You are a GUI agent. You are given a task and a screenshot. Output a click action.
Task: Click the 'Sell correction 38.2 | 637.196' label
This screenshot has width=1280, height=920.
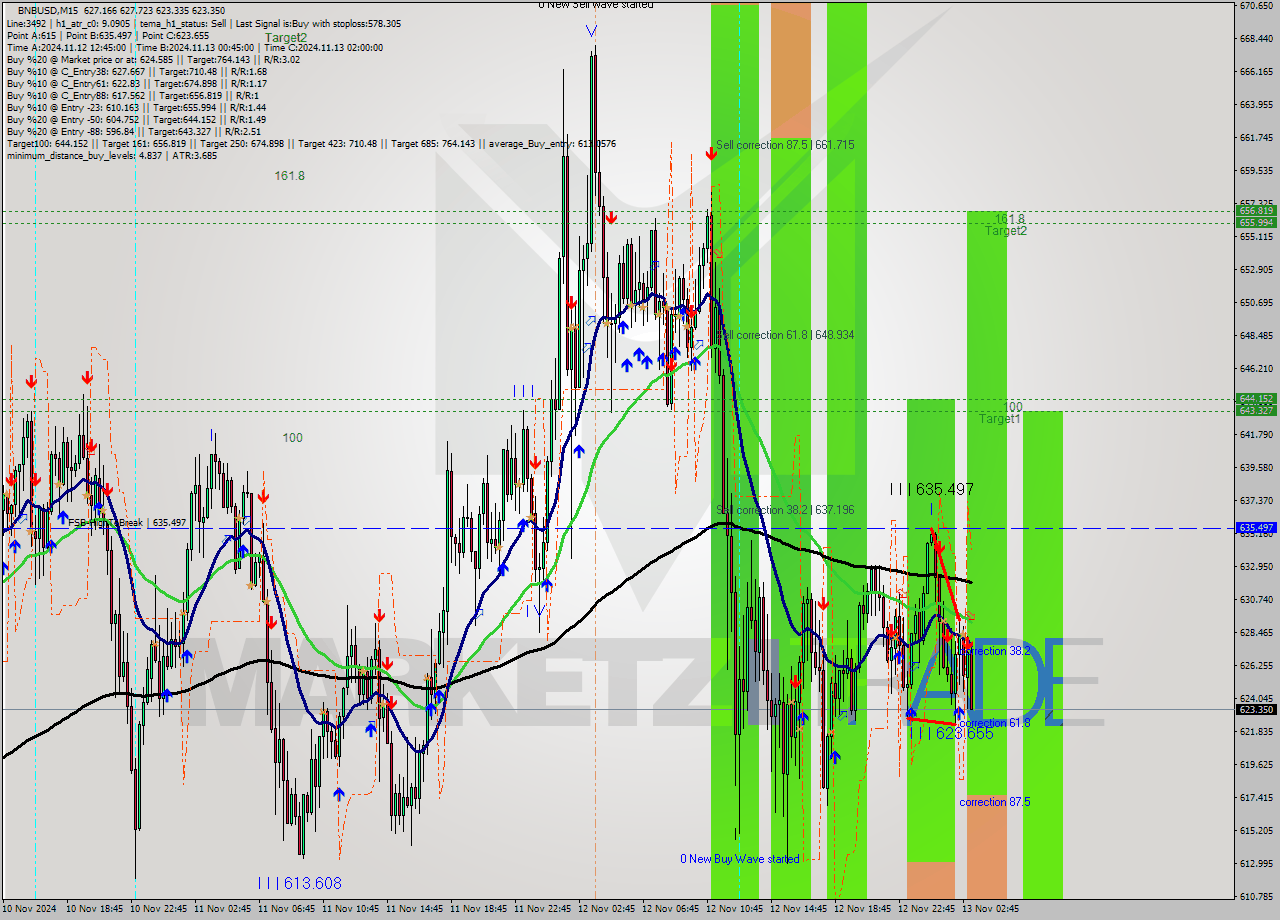[785, 510]
